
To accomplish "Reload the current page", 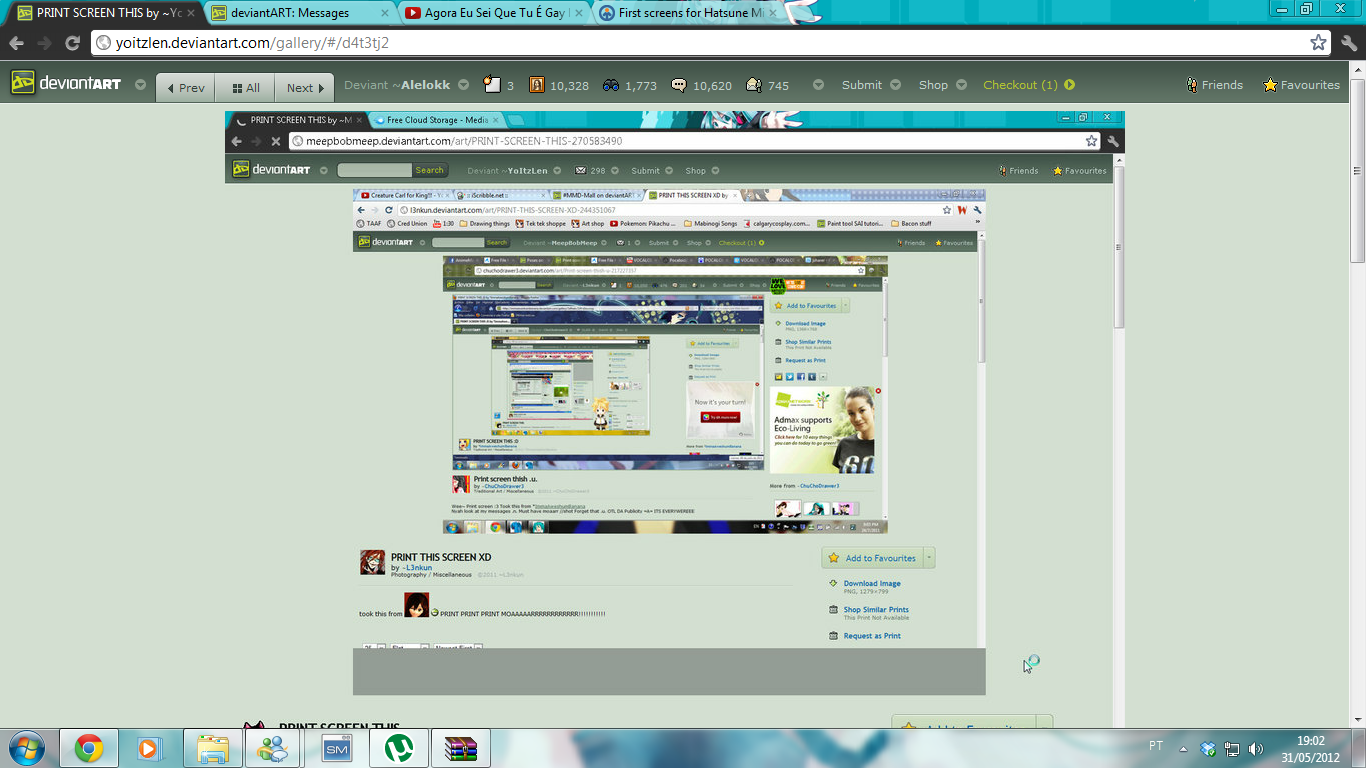I will 72,43.
